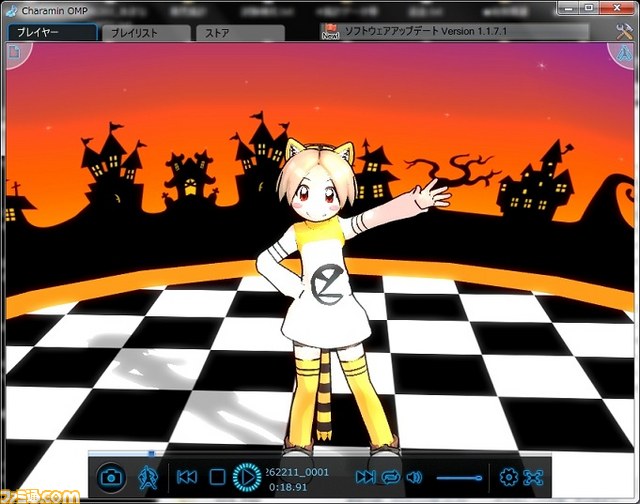Viewport: 640px width, 504px height.
Task: Click the character pose icon in control bar
Action: (x=147, y=477)
